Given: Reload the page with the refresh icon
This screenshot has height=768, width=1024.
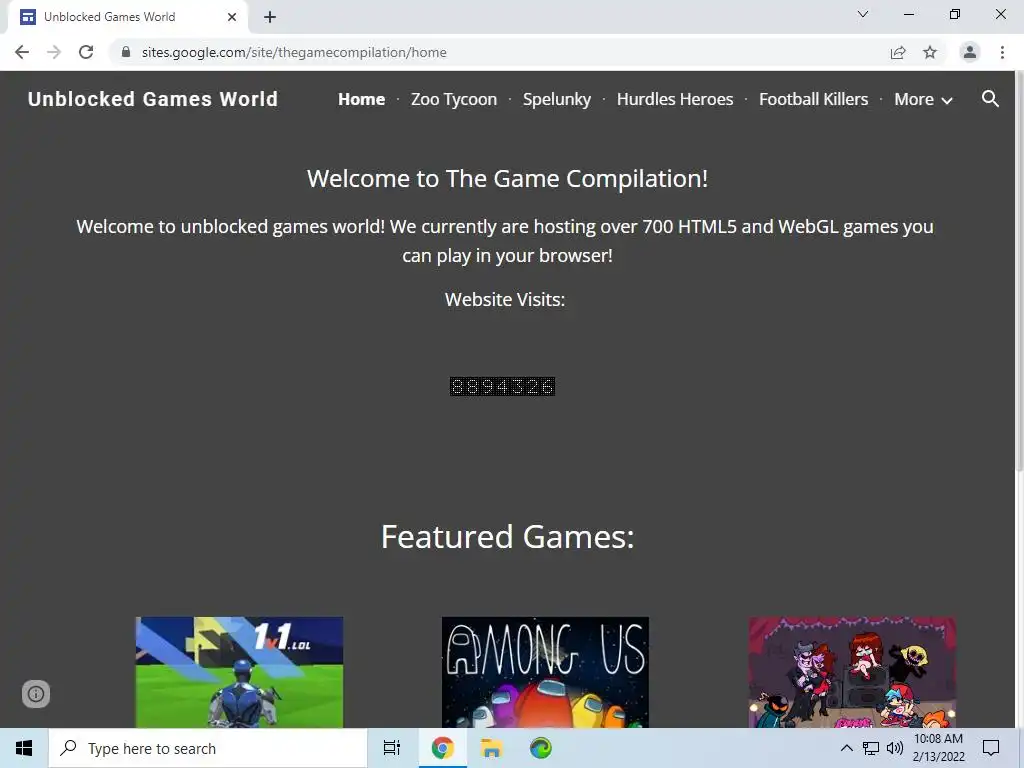Looking at the screenshot, I should (86, 52).
